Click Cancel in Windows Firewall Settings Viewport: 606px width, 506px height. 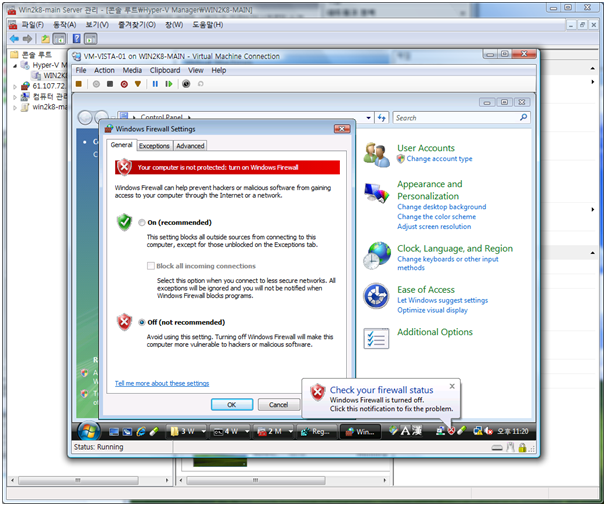pos(279,405)
